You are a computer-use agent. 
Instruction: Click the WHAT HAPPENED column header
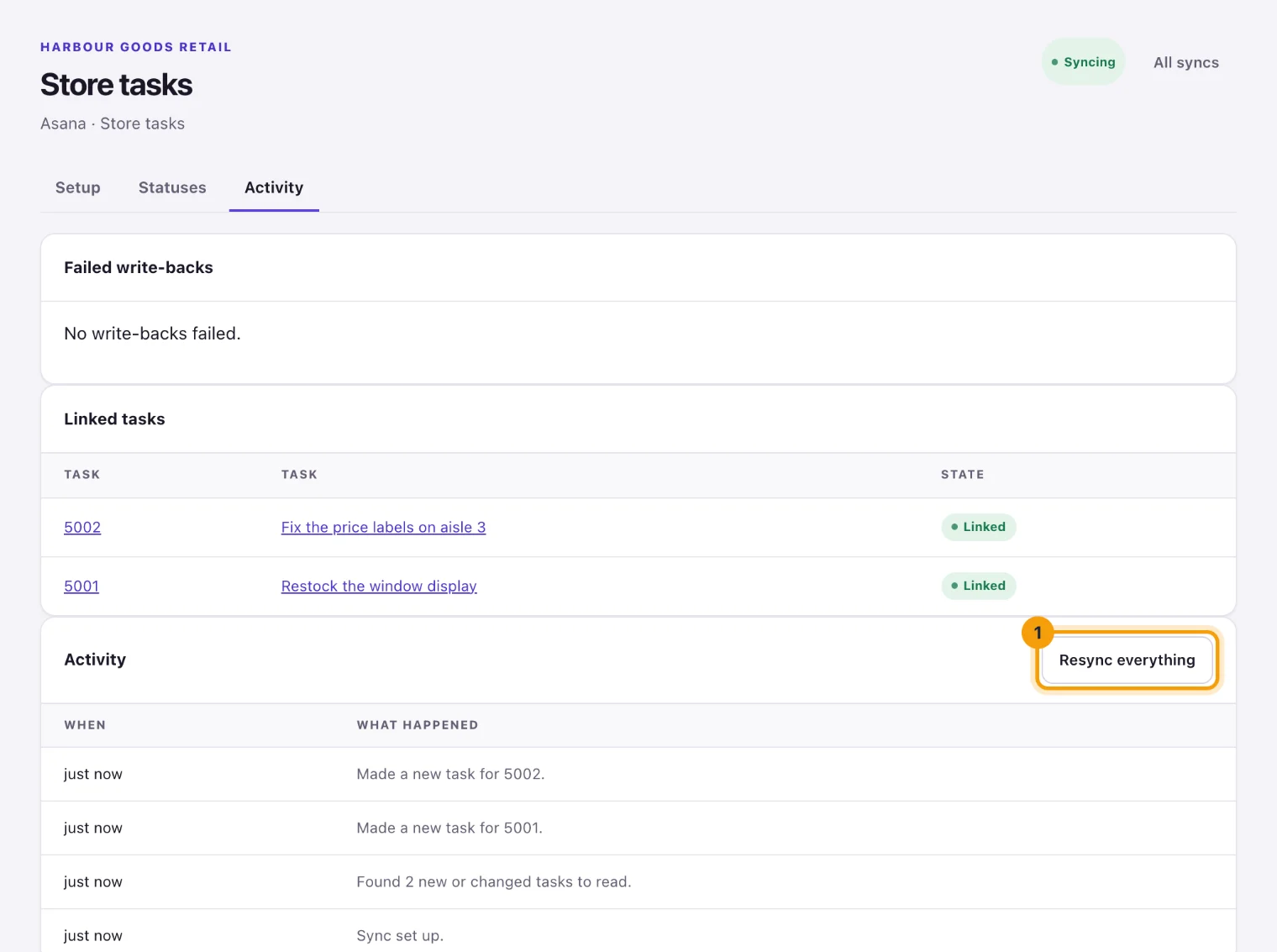coord(418,725)
